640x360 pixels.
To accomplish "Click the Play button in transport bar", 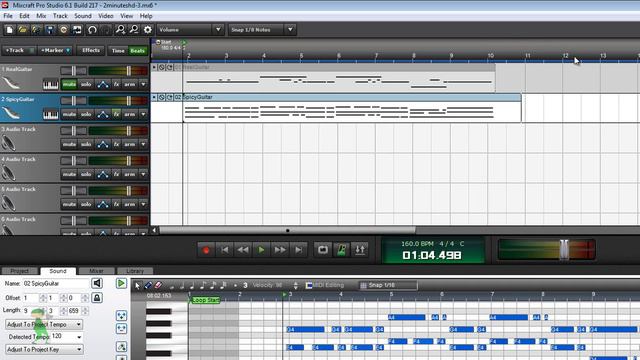I will click(x=261, y=250).
